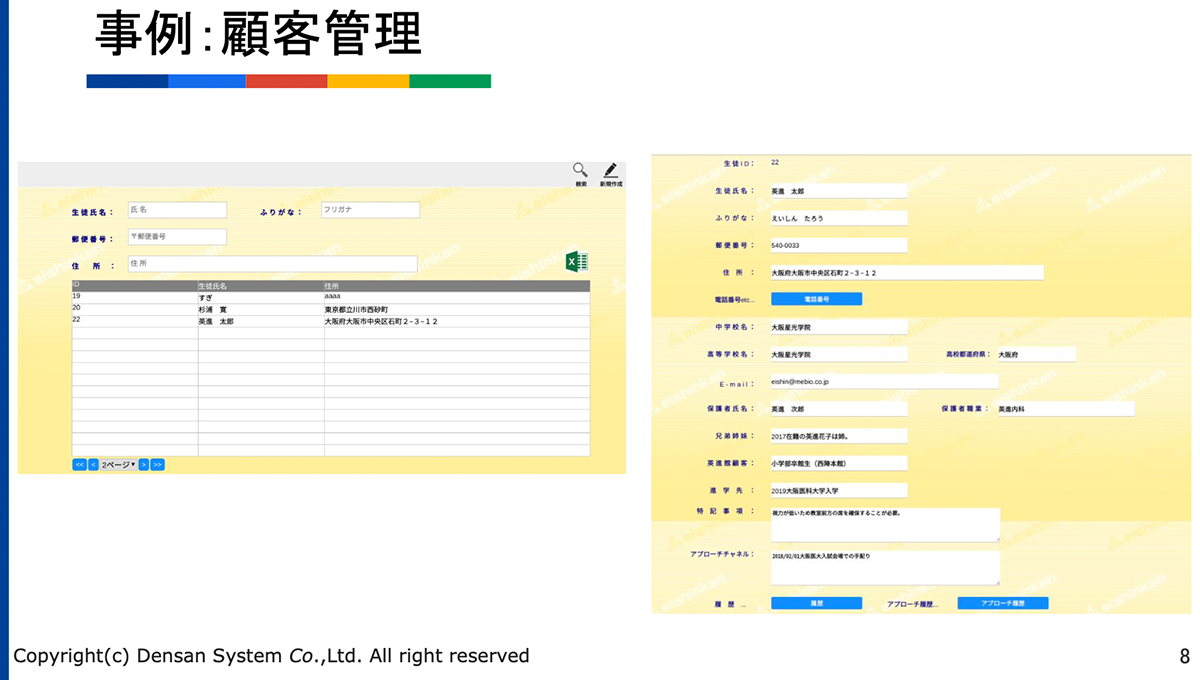Image resolution: width=1200 pixels, height=680 pixels.
Task: Jump to last page with the >> icon
Action: point(155,464)
